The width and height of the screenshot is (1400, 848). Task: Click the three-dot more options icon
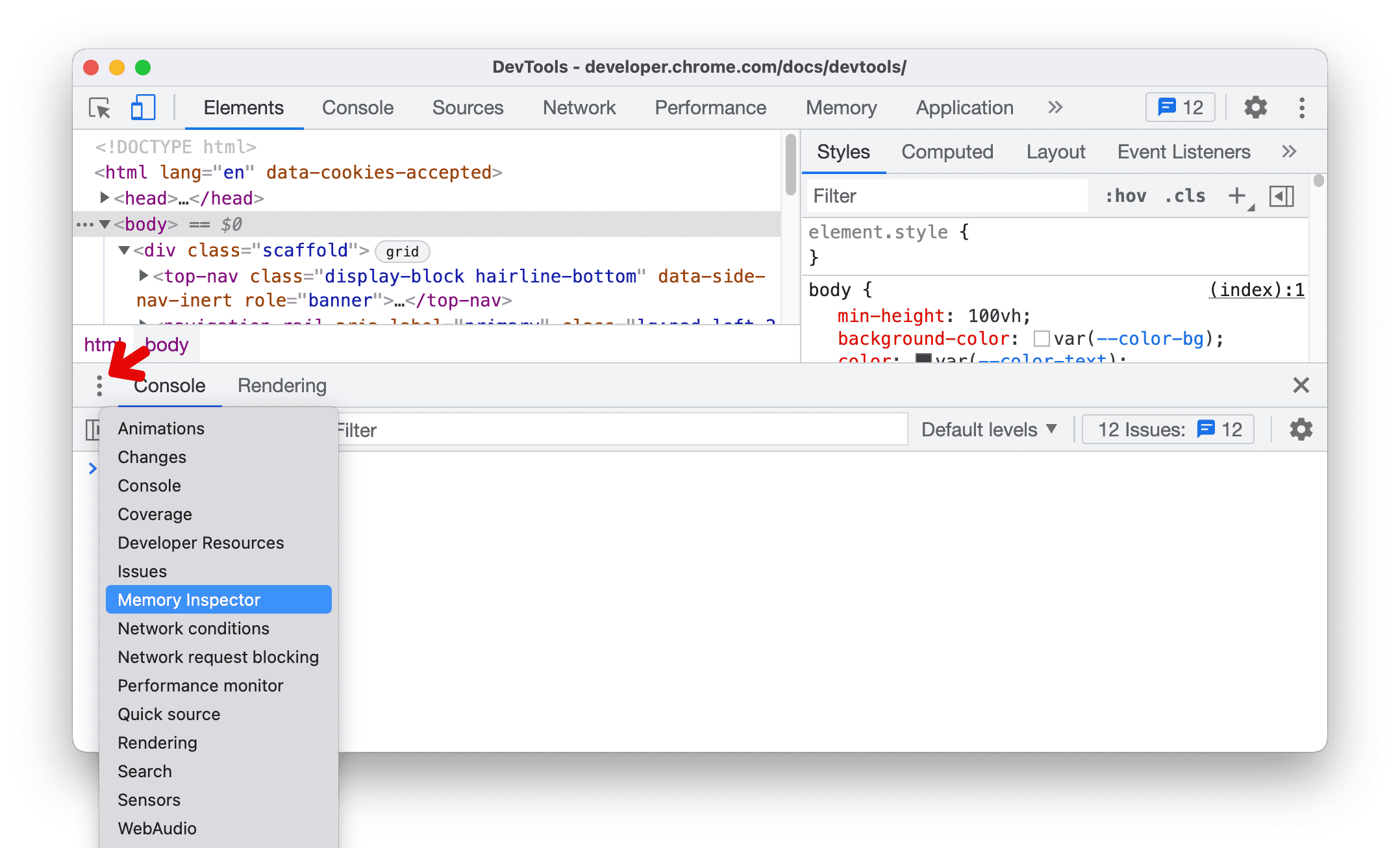point(98,385)
